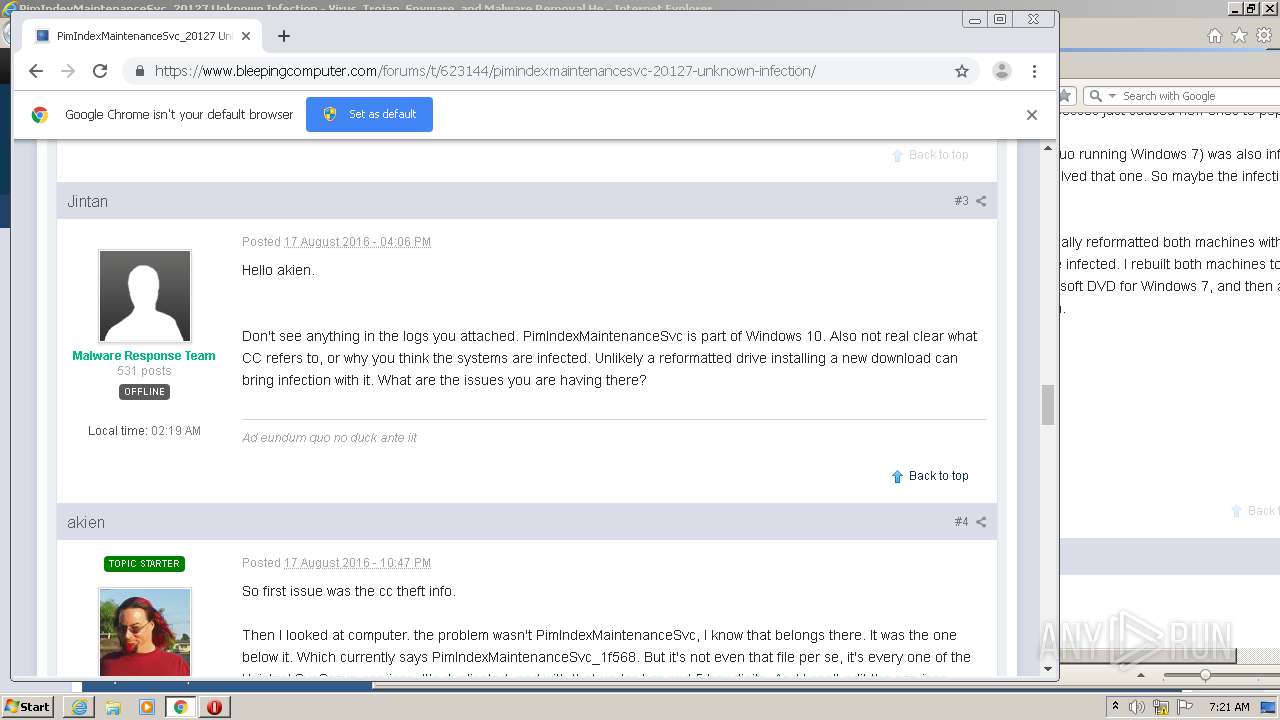Image resolution: width=1280 pixels, height=720 pixels.
Task: Open post #4 permalink number
Action: coord(961,522)
